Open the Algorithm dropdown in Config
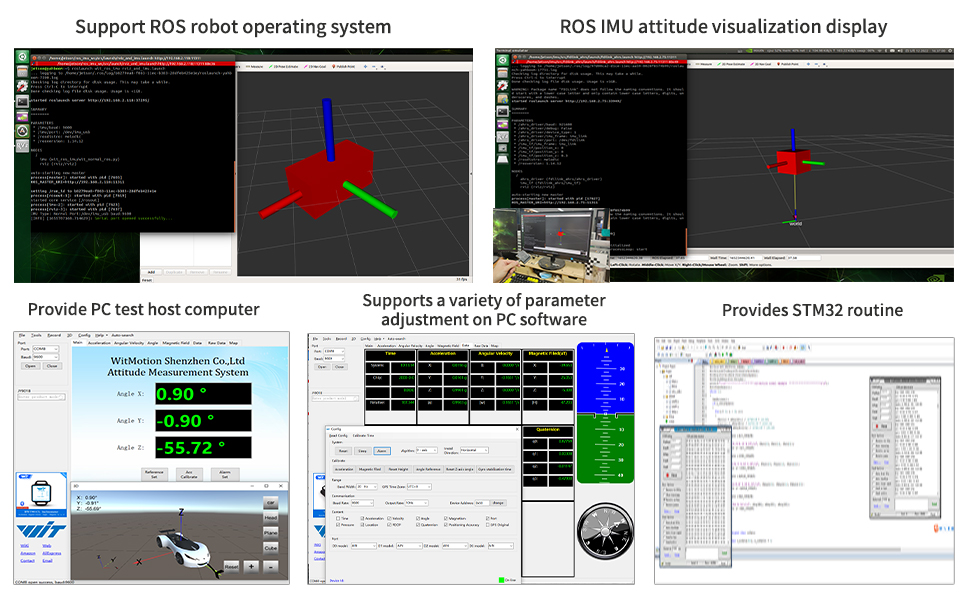 pyautogui.click(x=427, y=451)
